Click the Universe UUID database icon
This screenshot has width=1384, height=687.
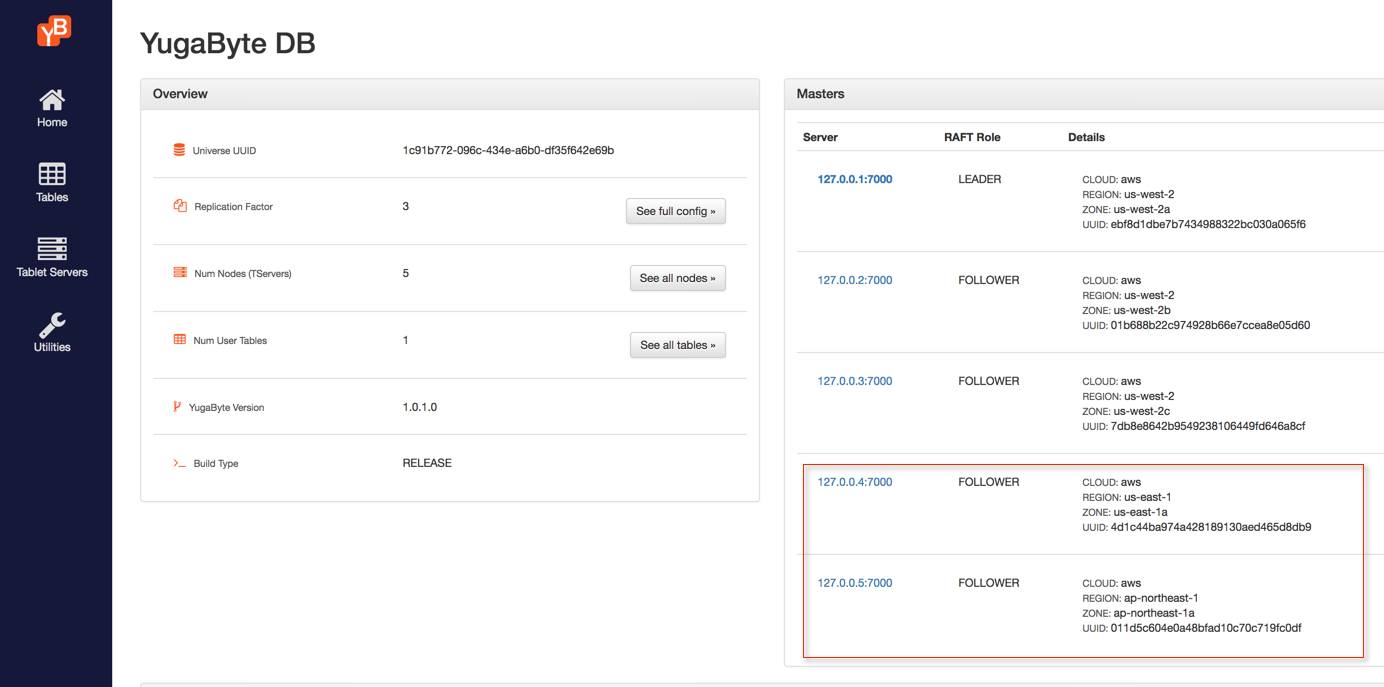click(x=179, y=150)
